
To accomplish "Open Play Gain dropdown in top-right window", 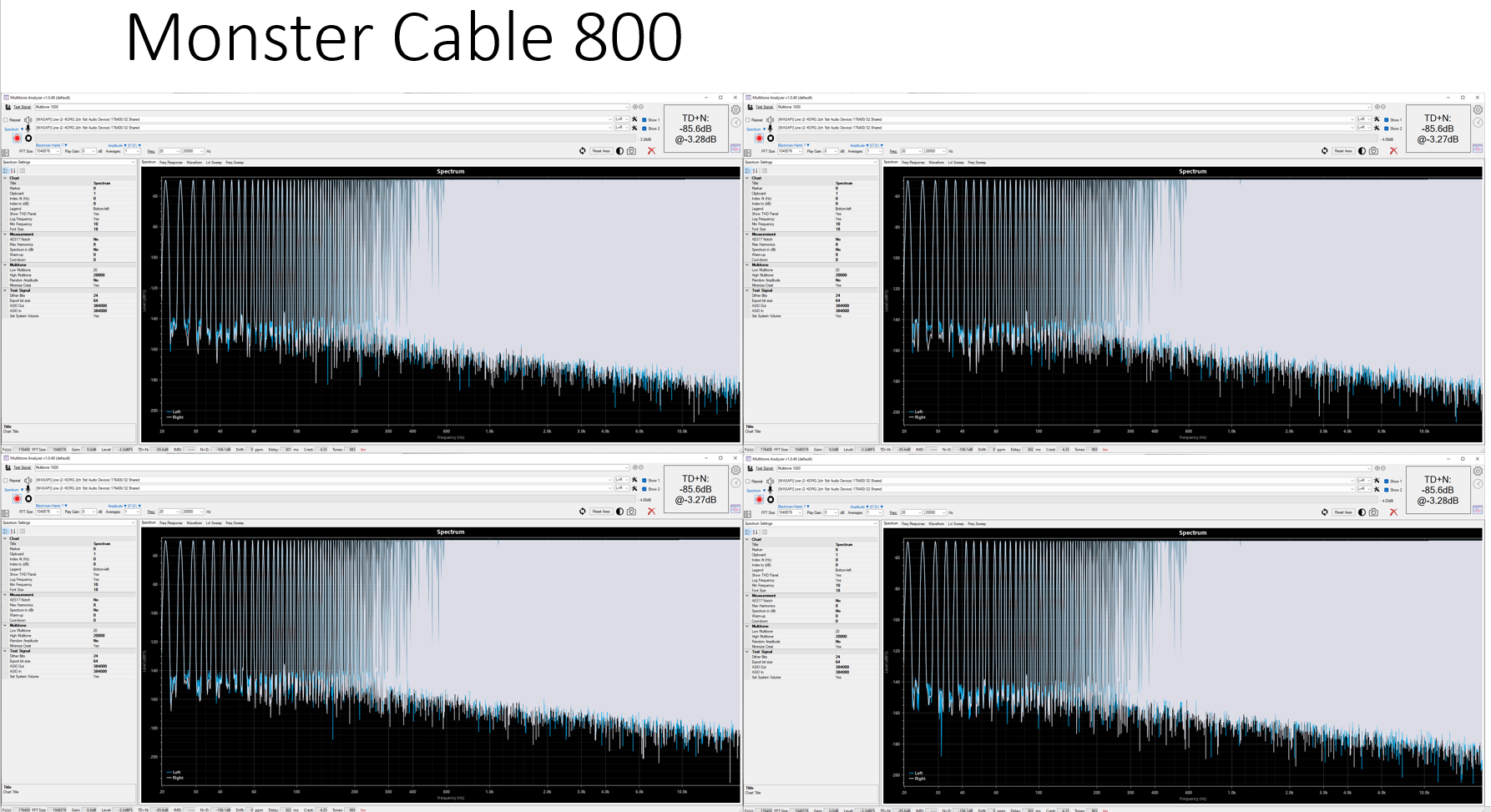I will [x=831, y=151].
